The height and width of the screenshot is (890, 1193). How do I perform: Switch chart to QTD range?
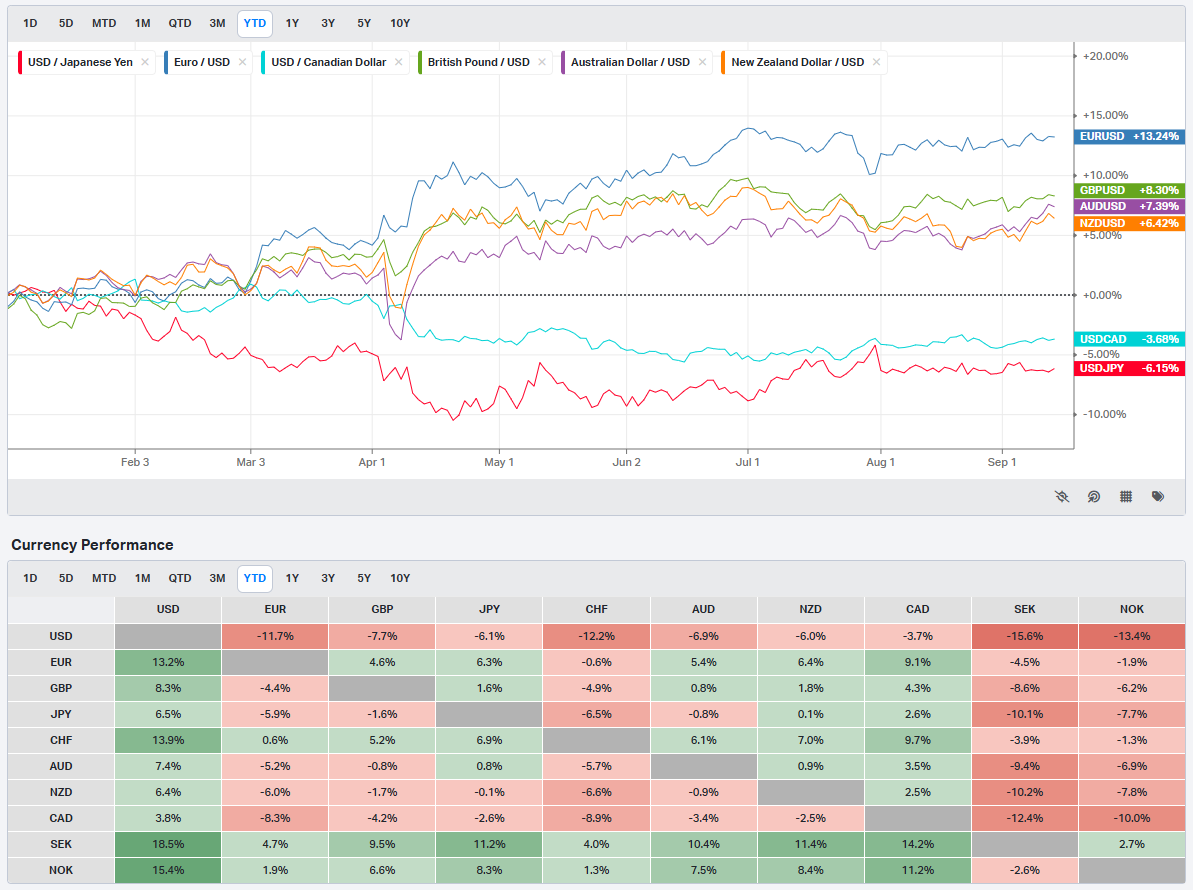[x=180, y=24]
